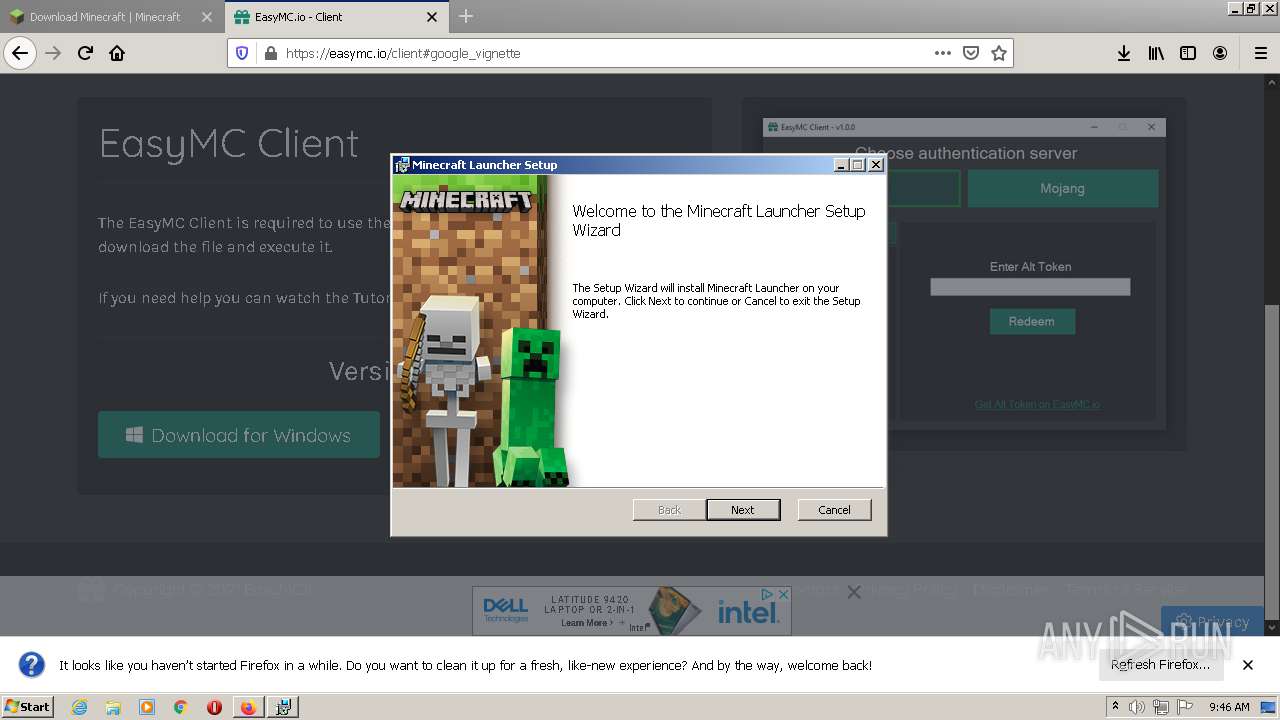Image resolution: width=1280 pixels, height=720 pixels.
Task: Open Opera from taskbar
Action: [214, 707]
